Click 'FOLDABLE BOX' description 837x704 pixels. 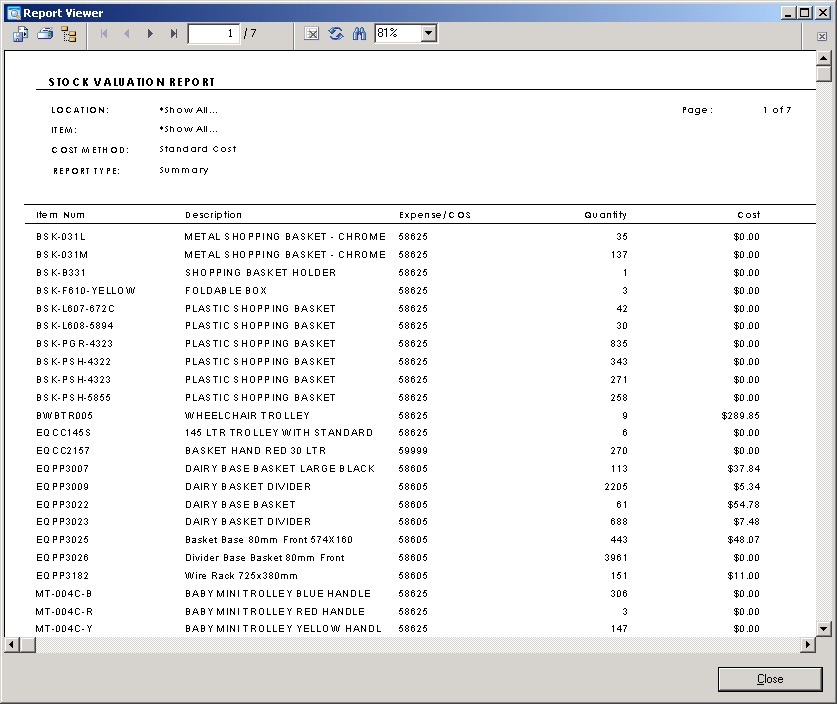226,291
